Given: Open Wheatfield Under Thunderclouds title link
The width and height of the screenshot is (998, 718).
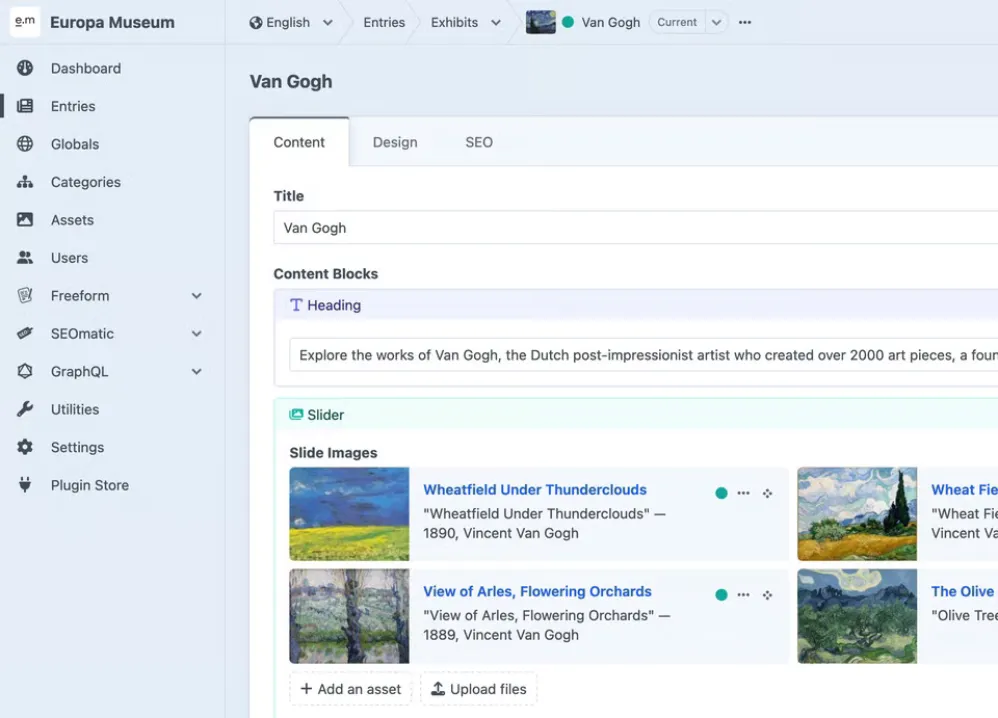Looking at the screenshot, I should tap(535, 489).
